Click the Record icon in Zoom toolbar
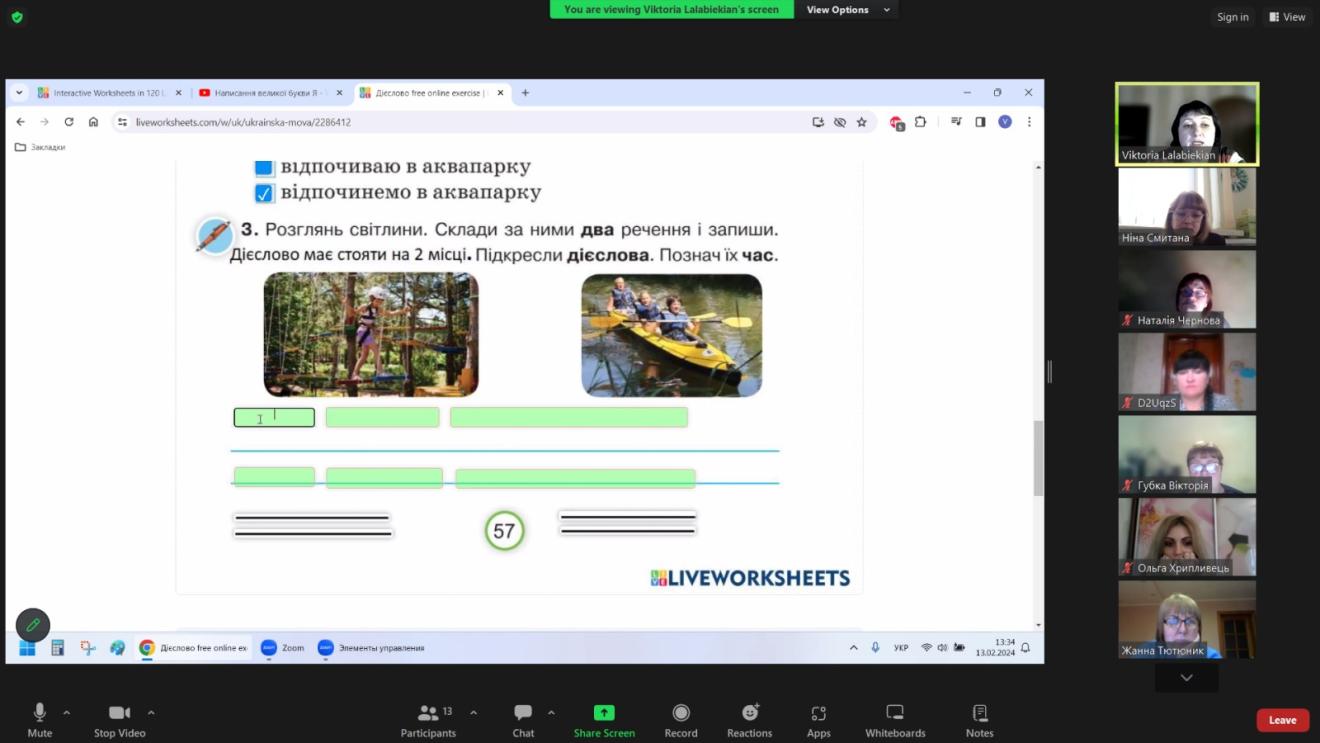 click(x=680, y=713)
